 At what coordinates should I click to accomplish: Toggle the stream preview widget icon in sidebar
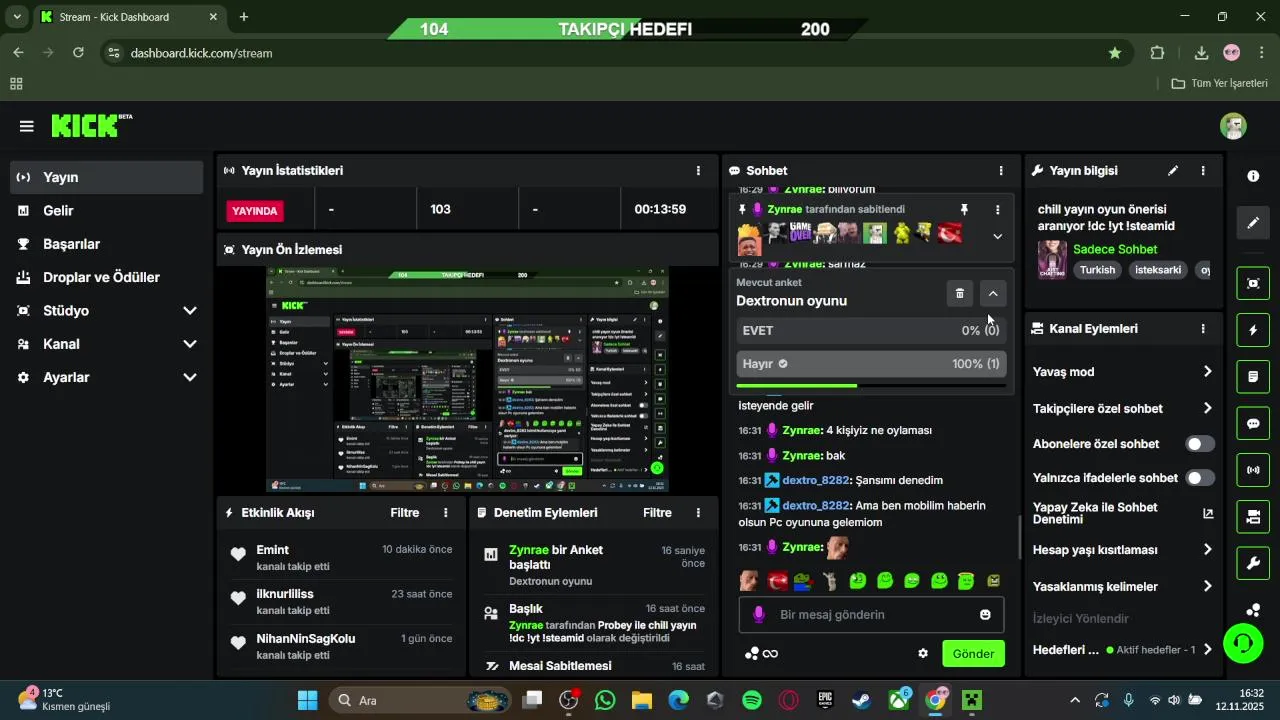1253,283
